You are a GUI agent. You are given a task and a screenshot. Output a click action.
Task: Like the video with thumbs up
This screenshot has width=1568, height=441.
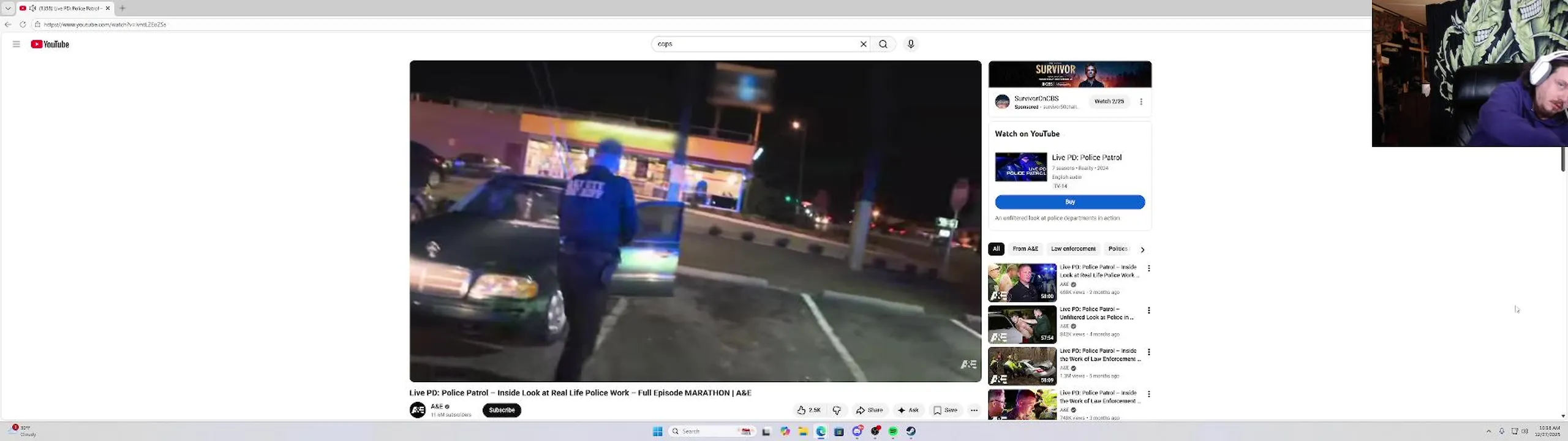tap(809, 410)
